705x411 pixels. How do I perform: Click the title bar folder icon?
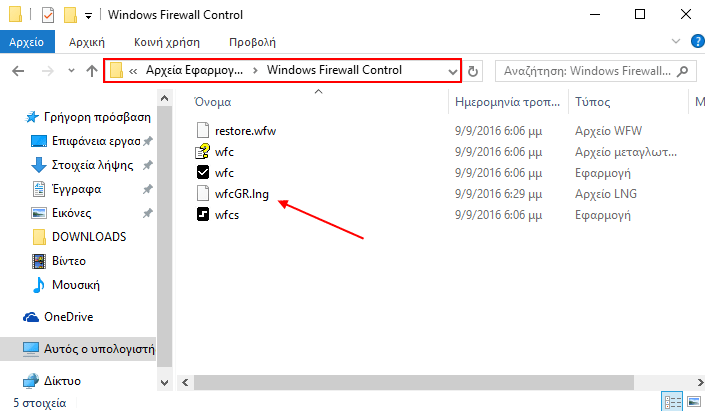pos(15,14)
